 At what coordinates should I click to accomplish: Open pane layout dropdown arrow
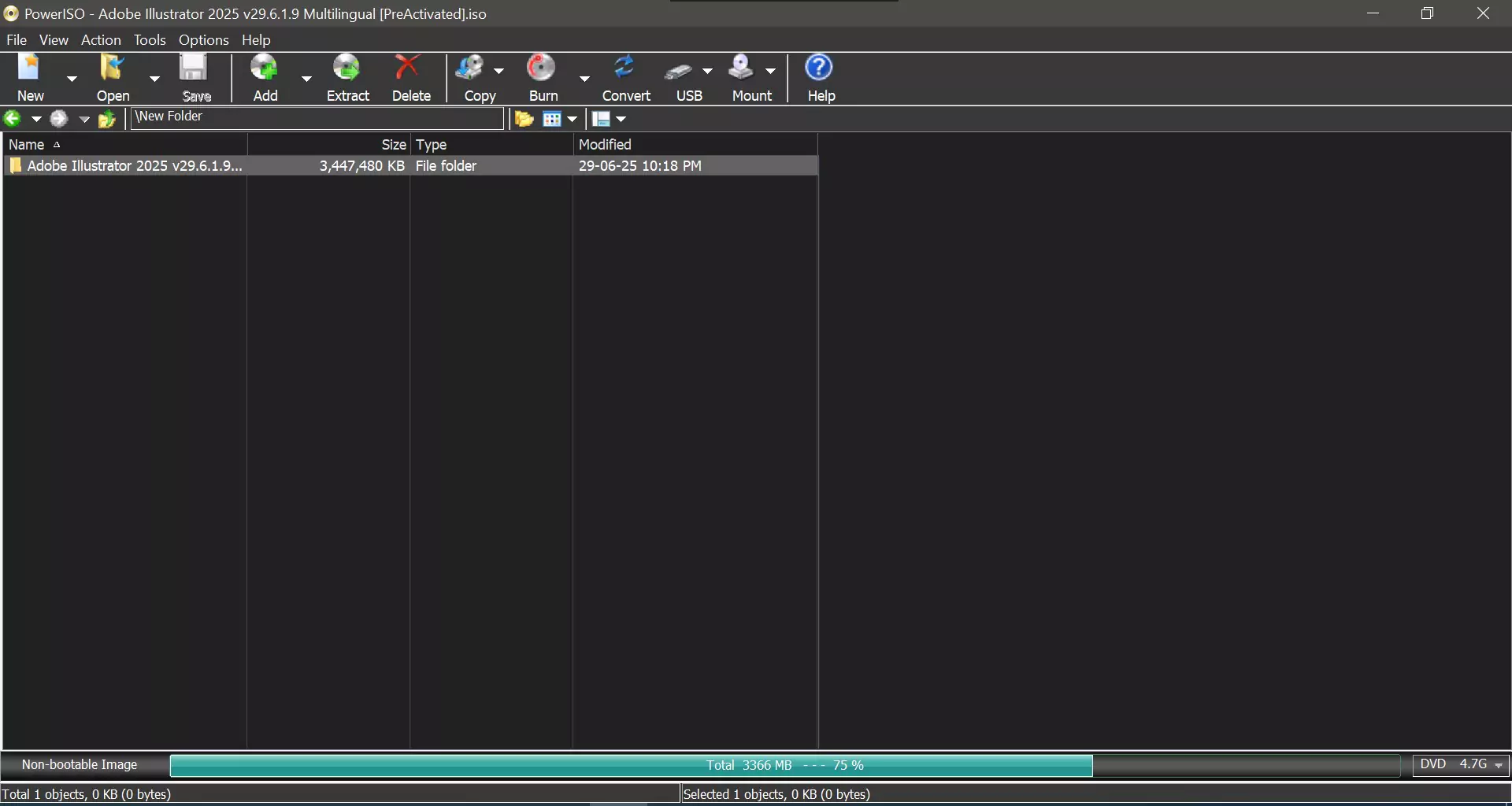621,119
